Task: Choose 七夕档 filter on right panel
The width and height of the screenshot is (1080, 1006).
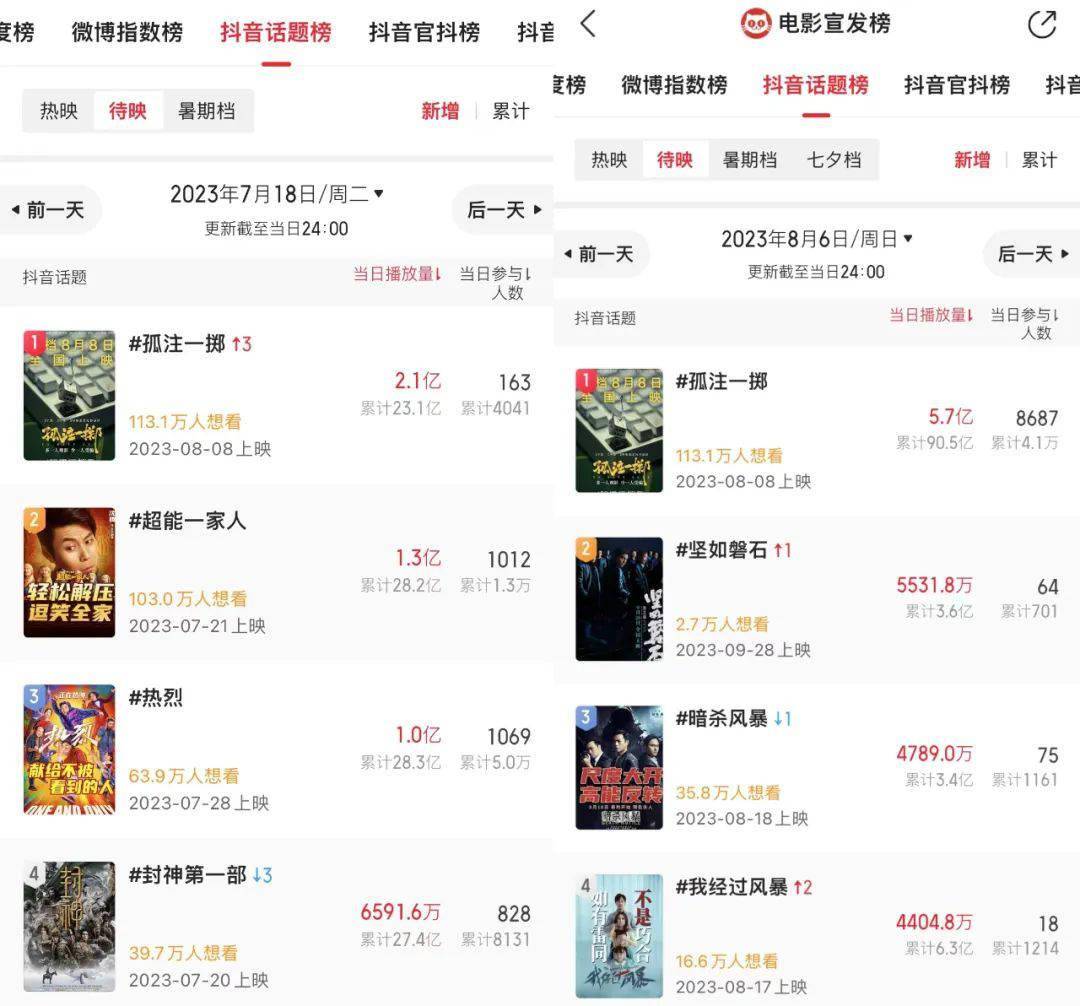Action: [x=833, y=160]
